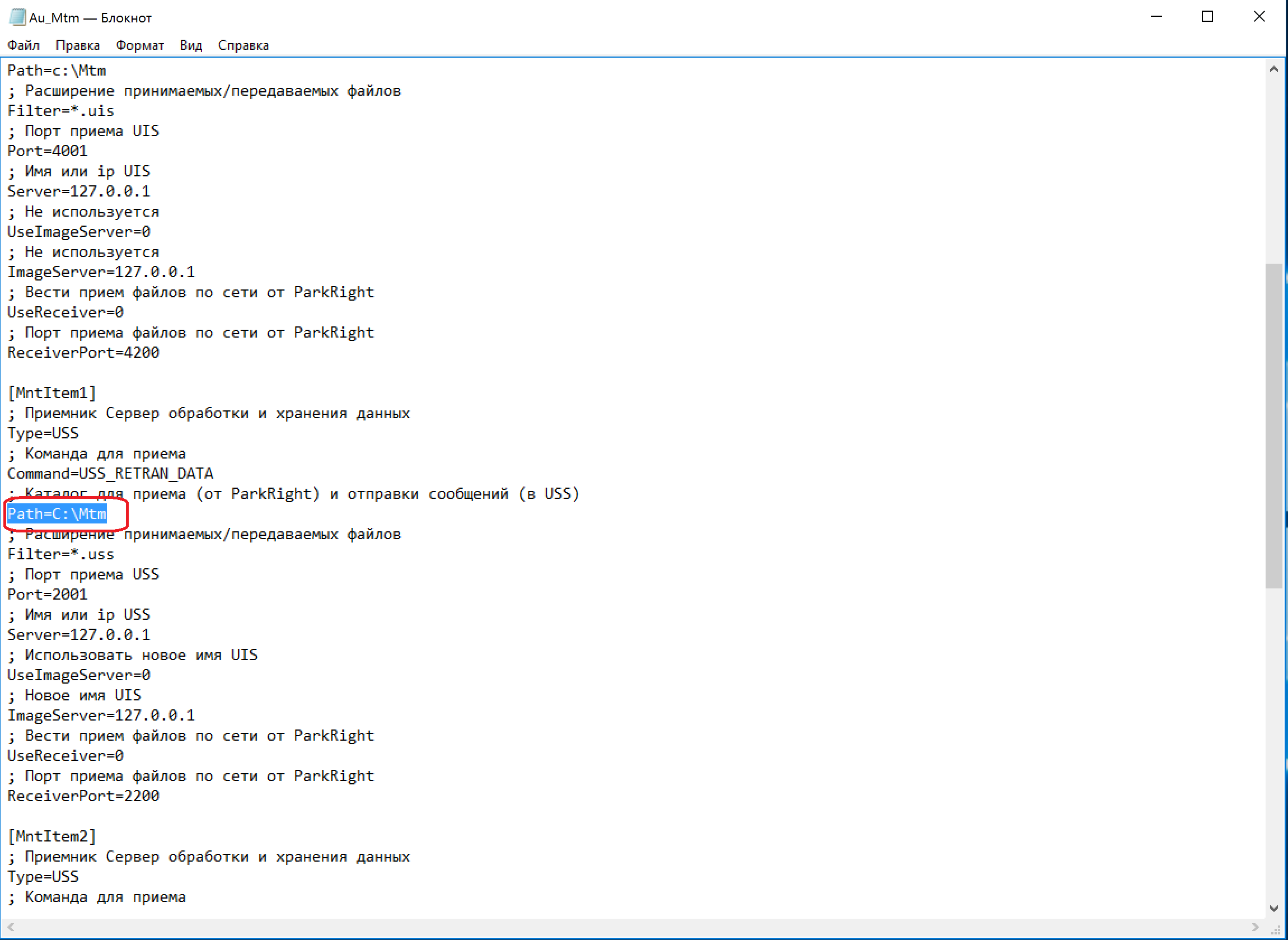Open the Вид menu
1288x940 pixels.
click(190, 45)
